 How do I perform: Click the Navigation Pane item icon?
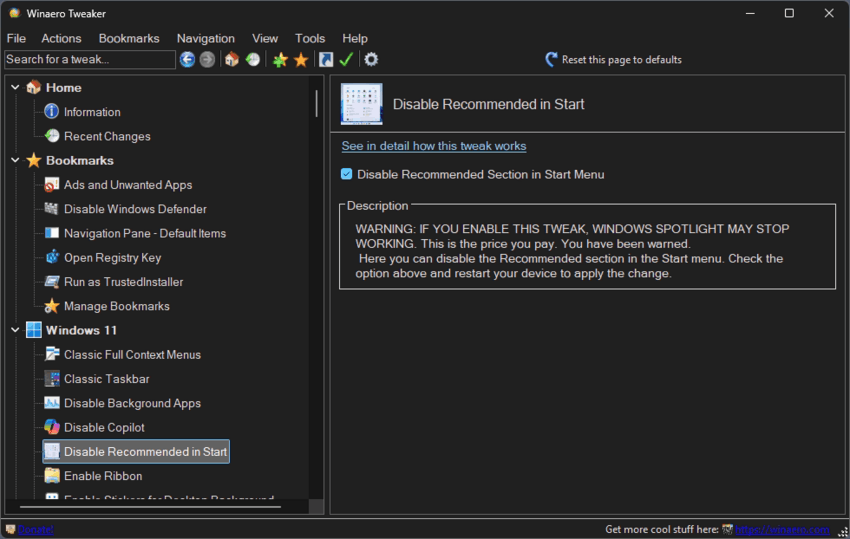tap(51, 233)
